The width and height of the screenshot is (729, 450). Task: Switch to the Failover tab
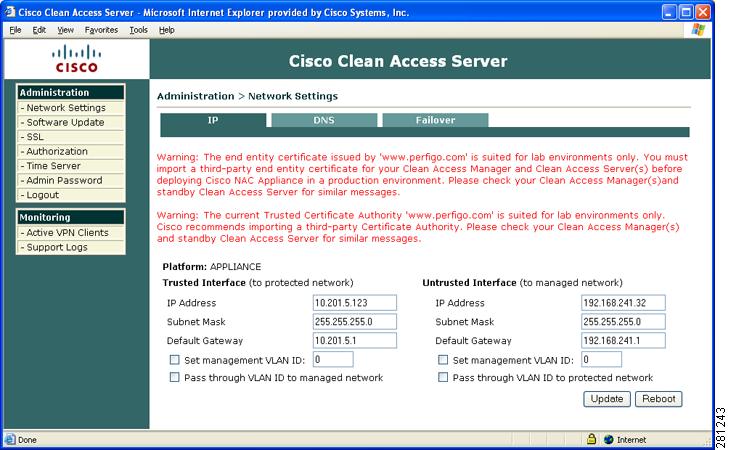click(x=435, y=120)
